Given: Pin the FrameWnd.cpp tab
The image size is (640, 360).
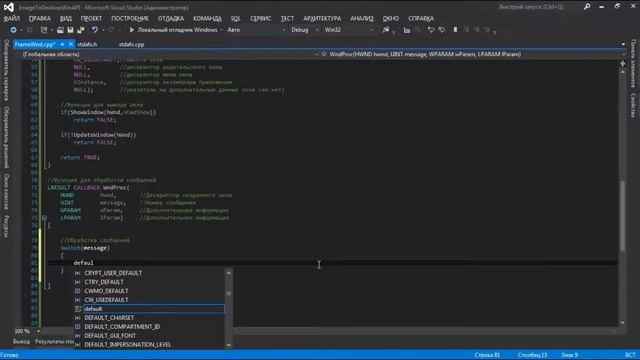Looking at the screenshot, I should point(62,44).
